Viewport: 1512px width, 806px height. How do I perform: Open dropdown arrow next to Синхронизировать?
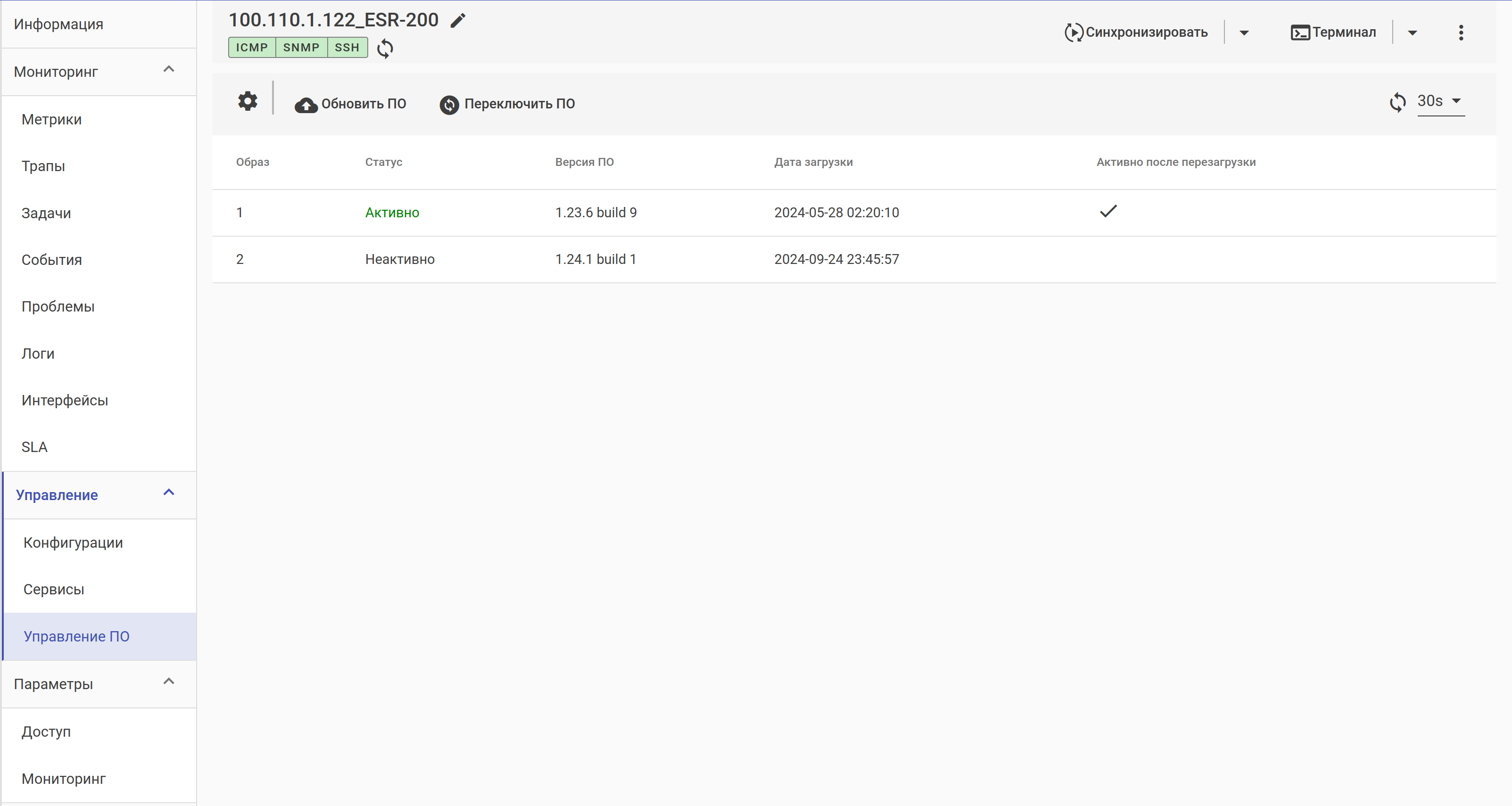[1244, 32]
